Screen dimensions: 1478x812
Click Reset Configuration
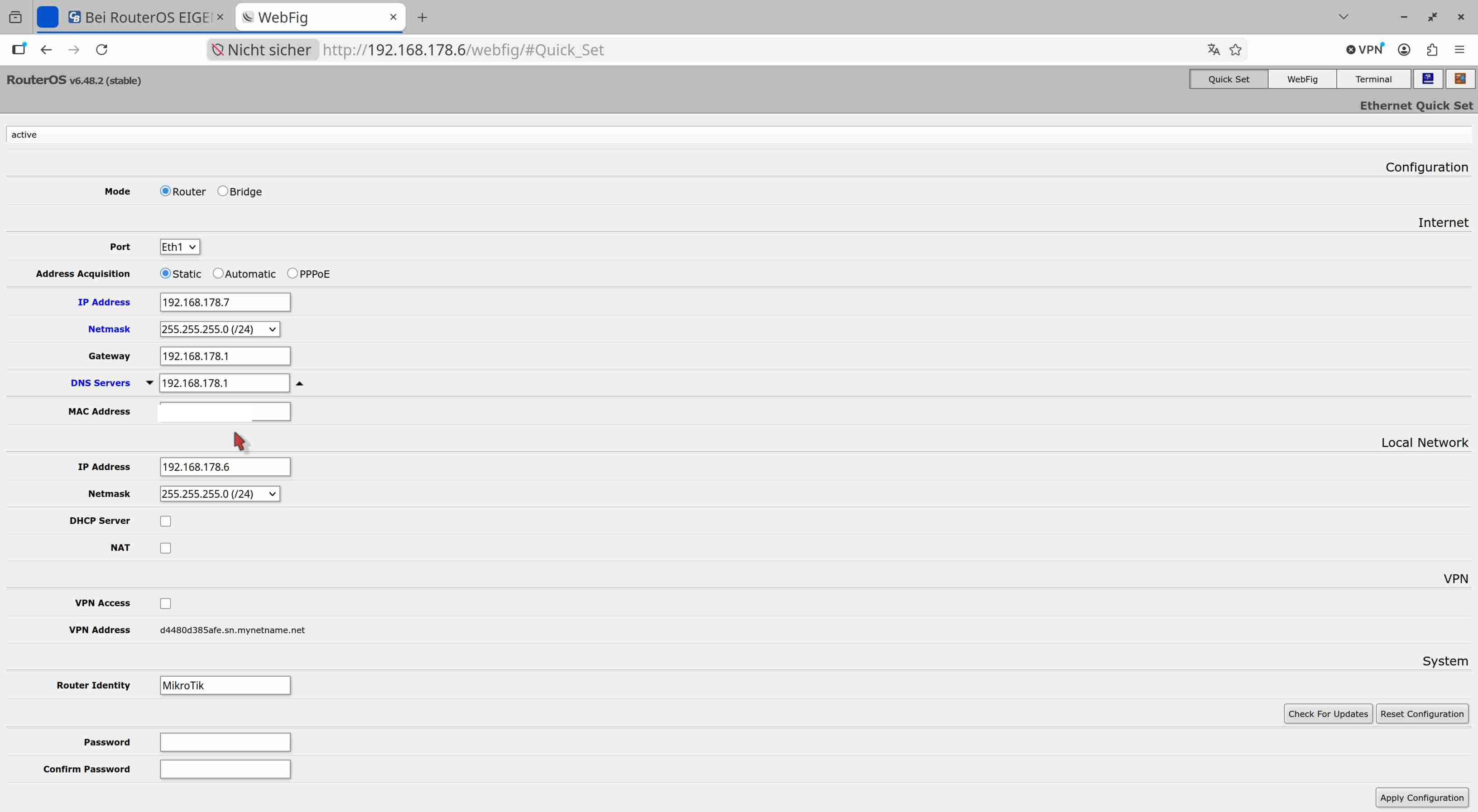1422,714
